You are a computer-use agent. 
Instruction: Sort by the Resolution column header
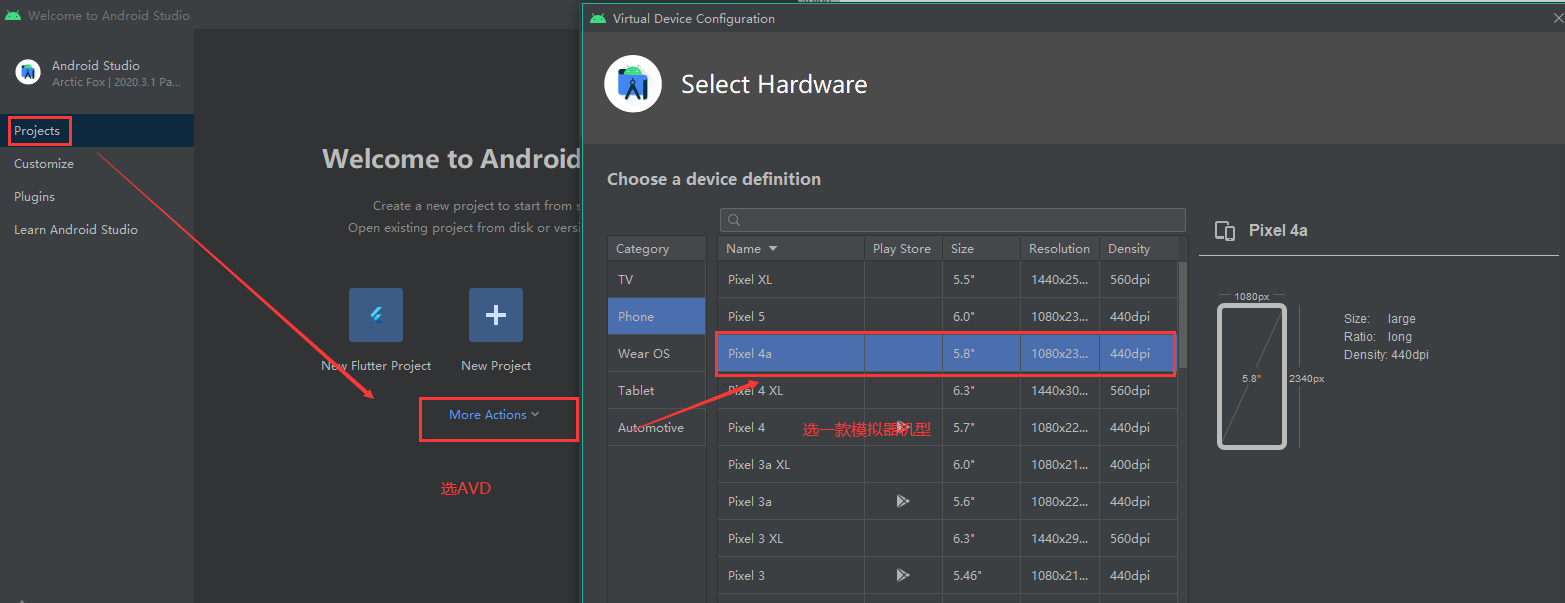tap(1060, 249)
